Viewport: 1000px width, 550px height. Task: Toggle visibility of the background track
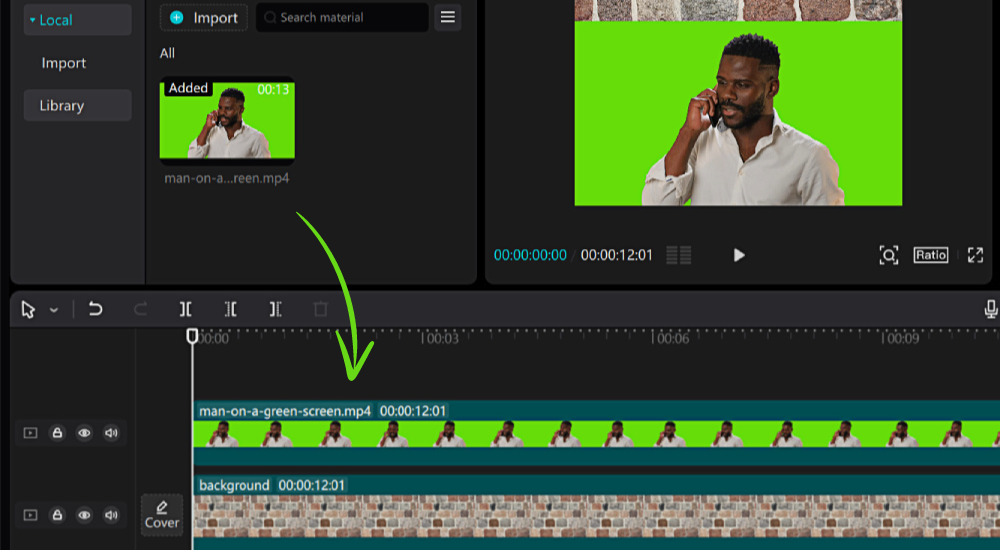pos(84,515)
